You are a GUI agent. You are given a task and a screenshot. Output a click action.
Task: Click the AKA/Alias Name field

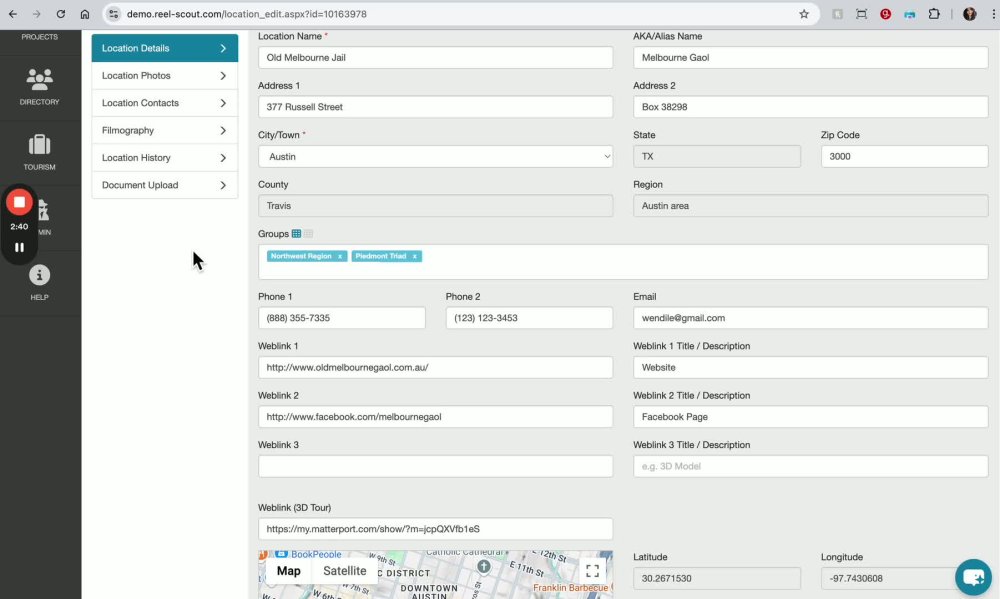(811, 57)
